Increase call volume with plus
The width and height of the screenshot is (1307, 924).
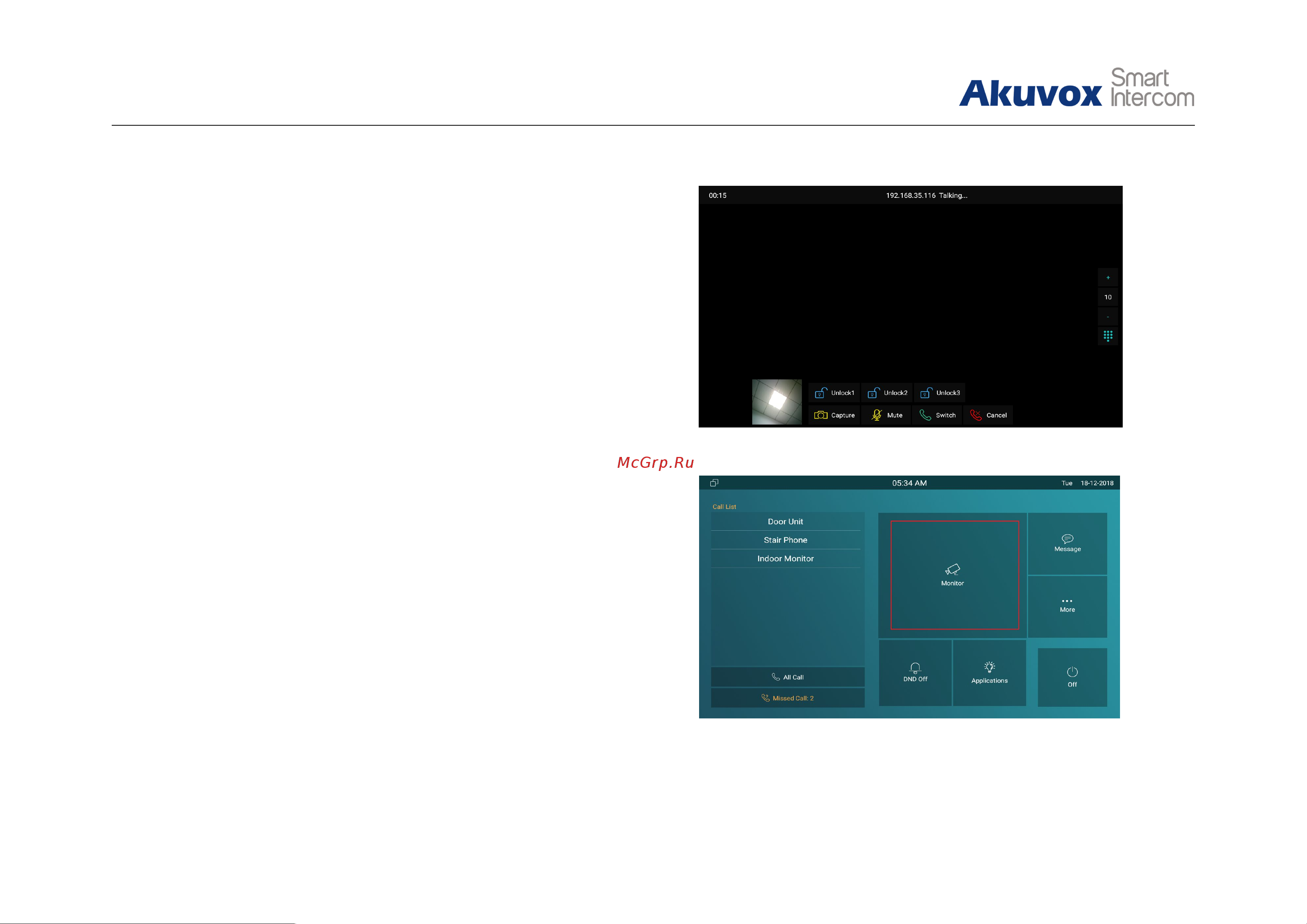1108,278
